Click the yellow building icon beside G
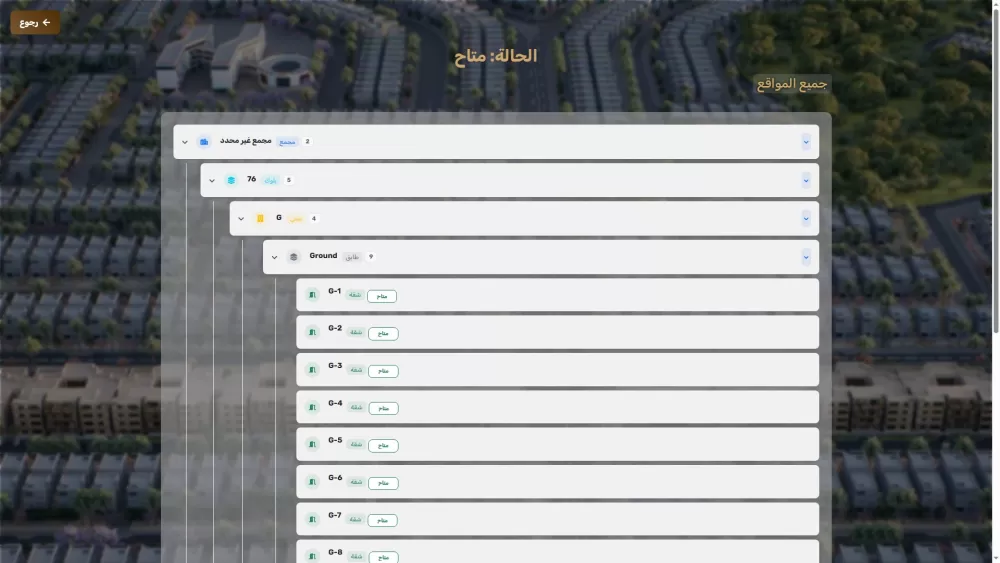1000x563 pixels. pos(260,218)
